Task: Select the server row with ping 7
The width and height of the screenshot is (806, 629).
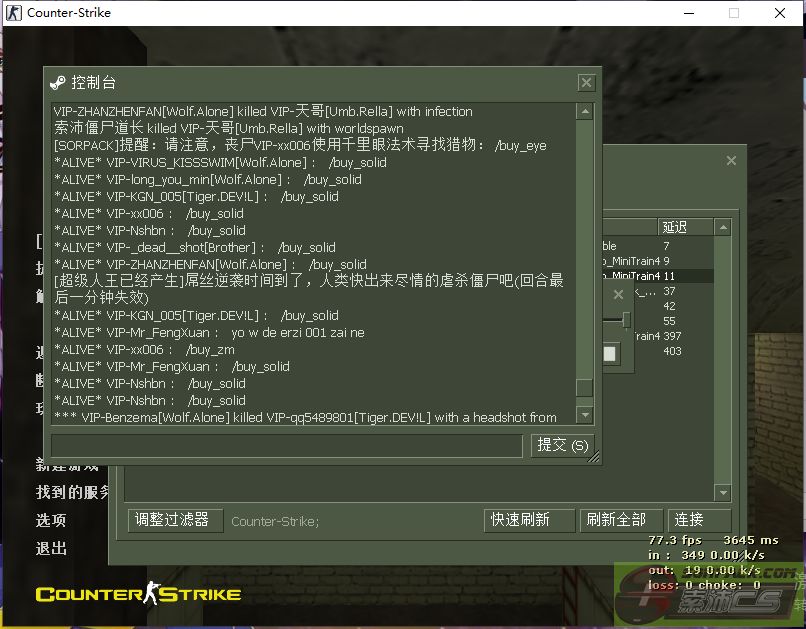Action: pyautogui.click(x=658, y=246)
